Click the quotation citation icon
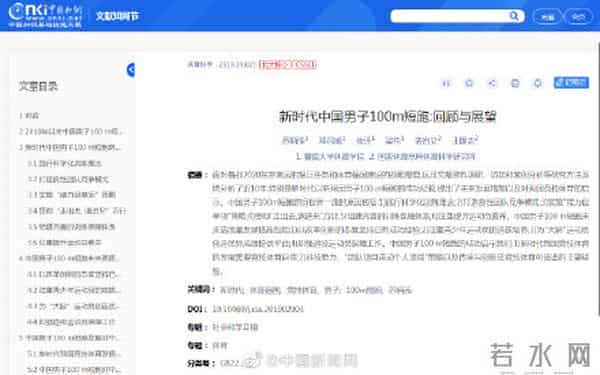 [x=446, y=83]
